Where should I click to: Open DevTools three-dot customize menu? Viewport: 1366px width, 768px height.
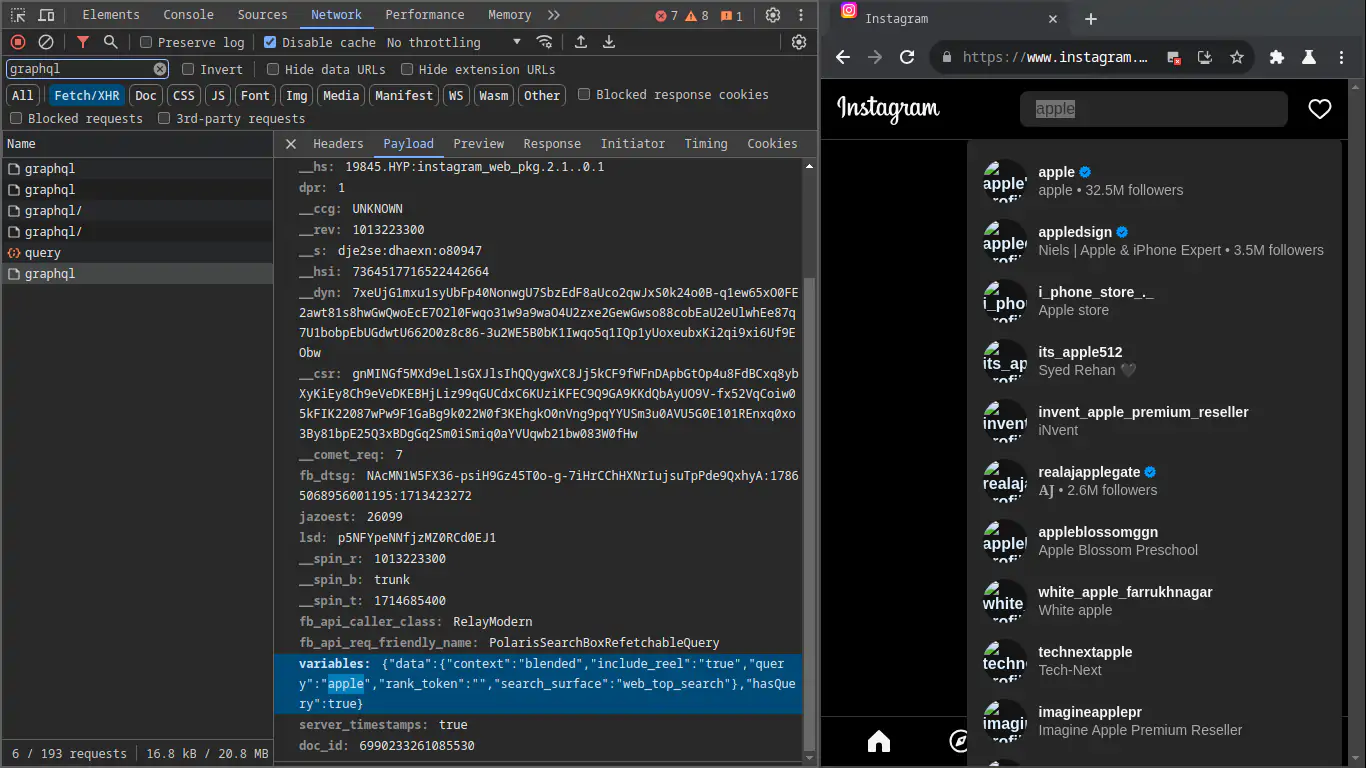tap(801, 15)
